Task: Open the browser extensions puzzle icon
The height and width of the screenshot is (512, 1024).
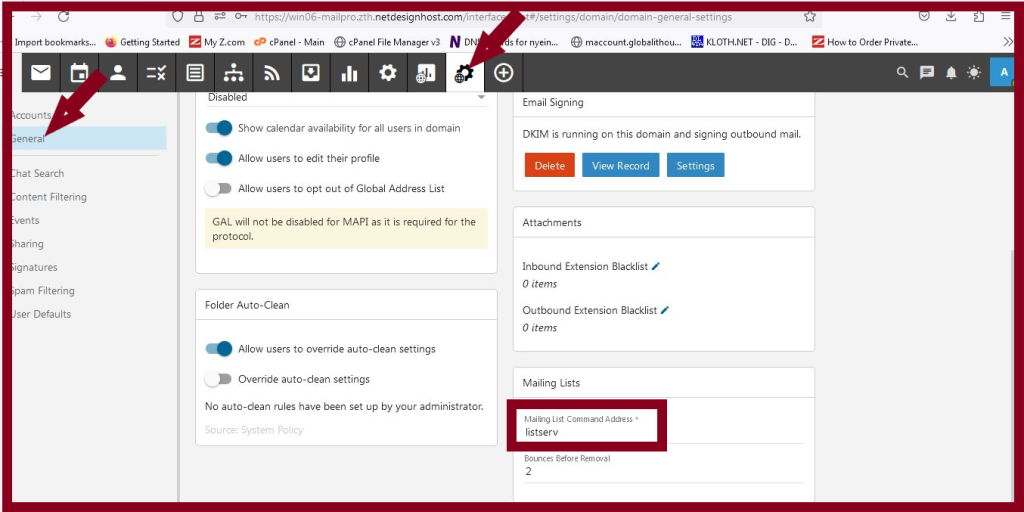Action: point(979,17)
